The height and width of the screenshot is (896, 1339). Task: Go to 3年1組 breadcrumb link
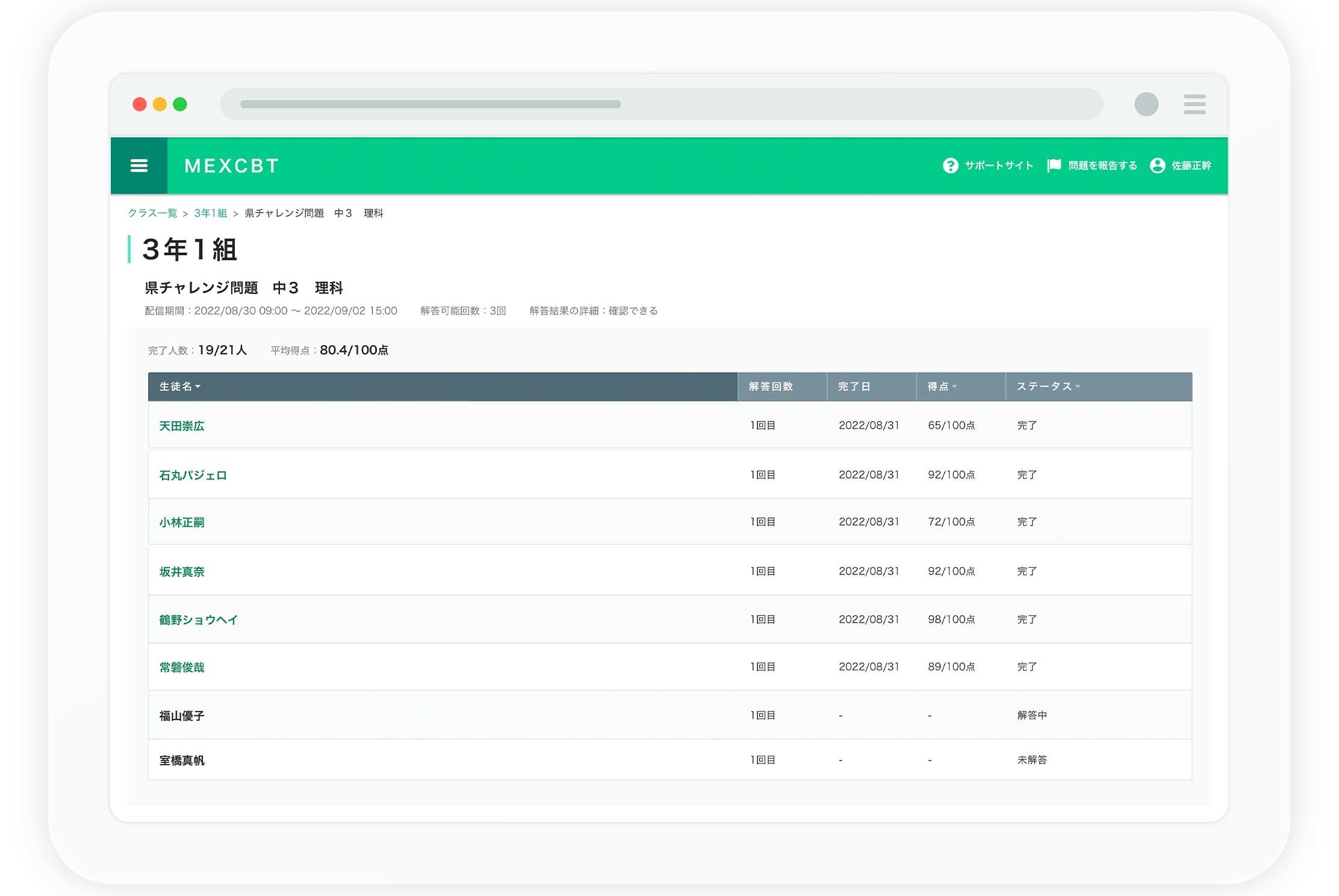[x=210, y=213]
